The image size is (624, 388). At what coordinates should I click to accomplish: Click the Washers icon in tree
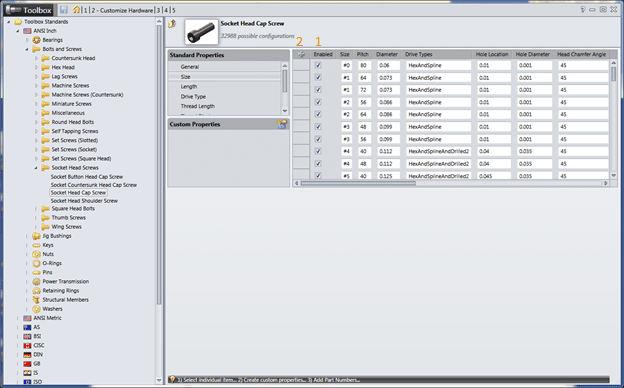[x=37, y=309]
